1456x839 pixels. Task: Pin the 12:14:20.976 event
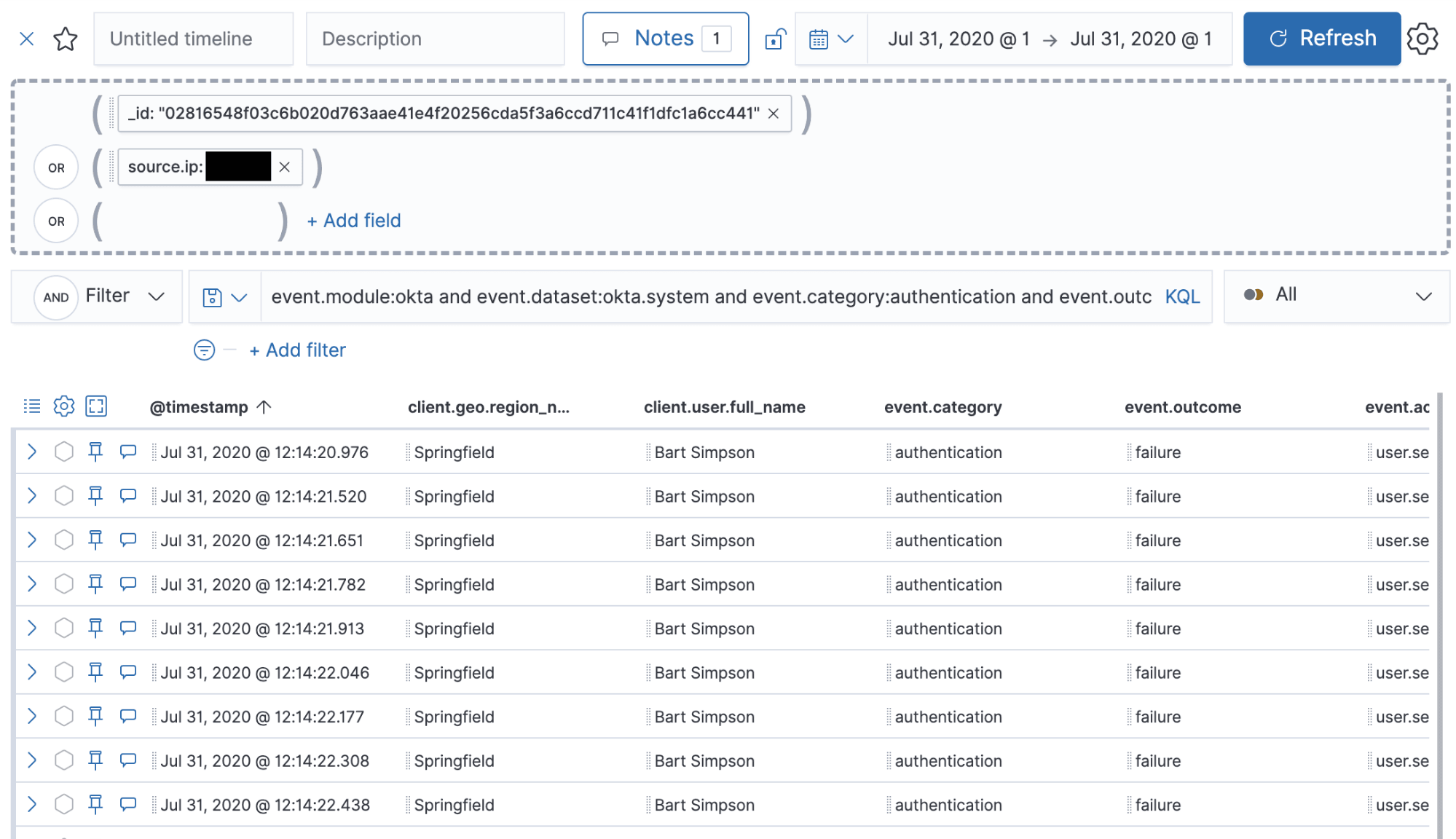(95, 452)
